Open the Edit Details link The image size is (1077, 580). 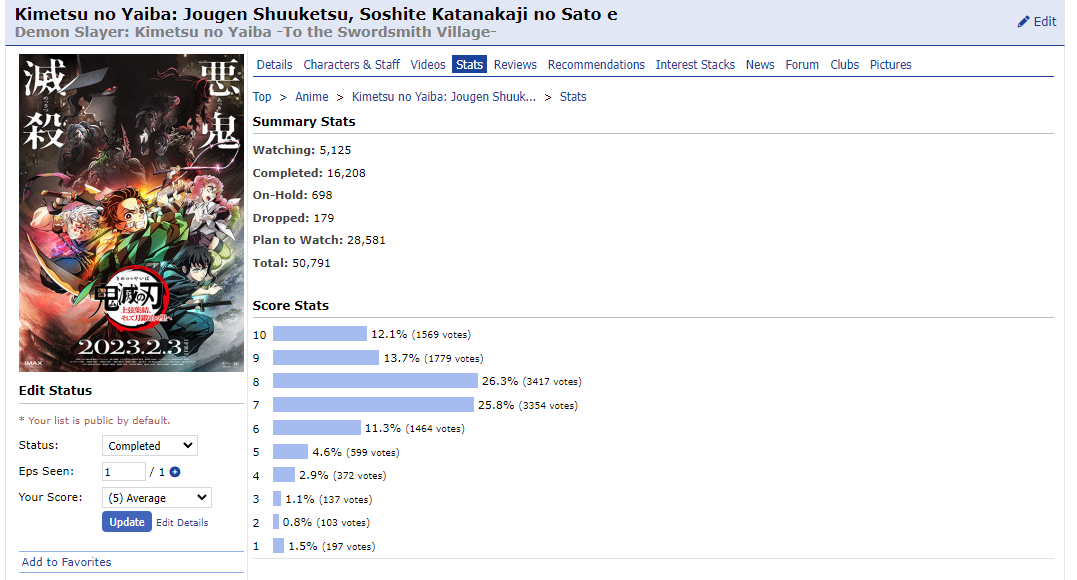point(182,522)
